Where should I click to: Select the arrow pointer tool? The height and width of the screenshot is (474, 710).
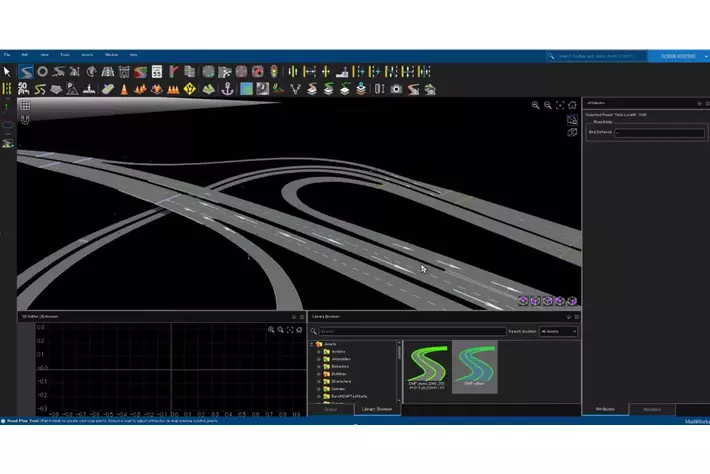[x=8, y=72]
